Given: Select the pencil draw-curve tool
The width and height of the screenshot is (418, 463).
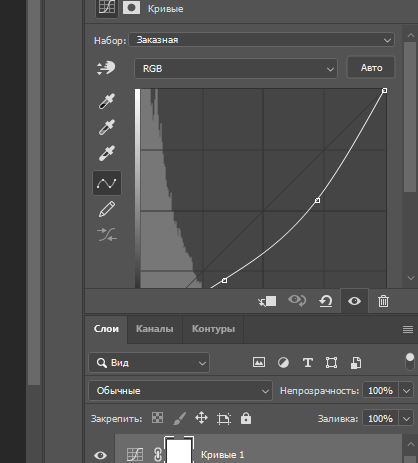Looking at the screenshot, I should (x=107, y=209).
